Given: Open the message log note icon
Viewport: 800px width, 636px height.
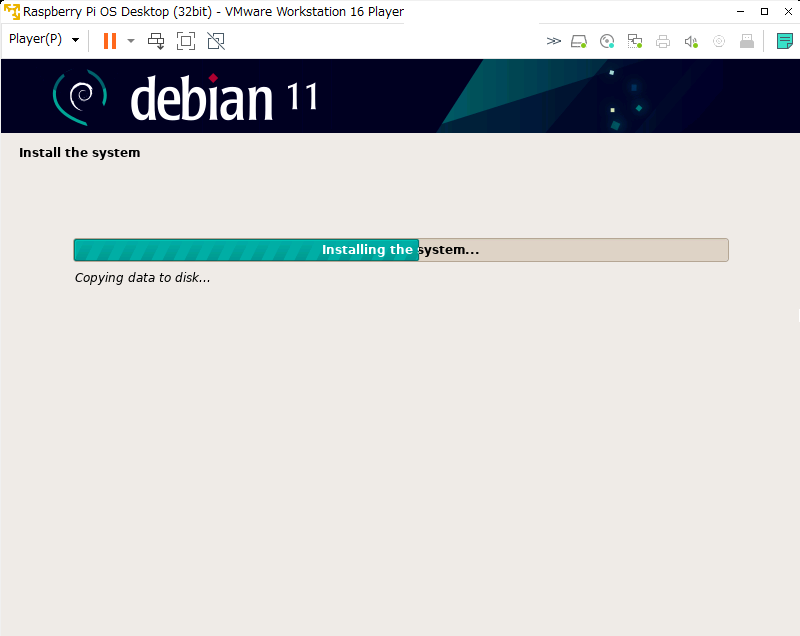Looking at the screenshot, I should (785, 41).
